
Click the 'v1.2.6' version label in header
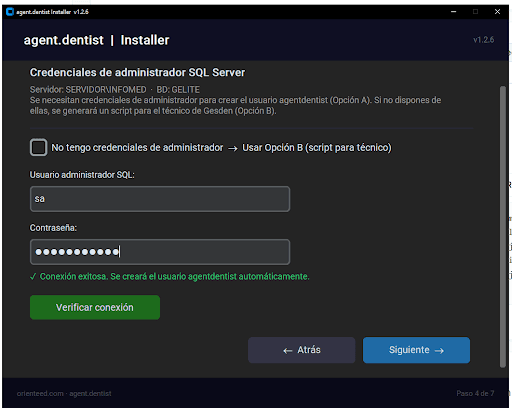484,40
